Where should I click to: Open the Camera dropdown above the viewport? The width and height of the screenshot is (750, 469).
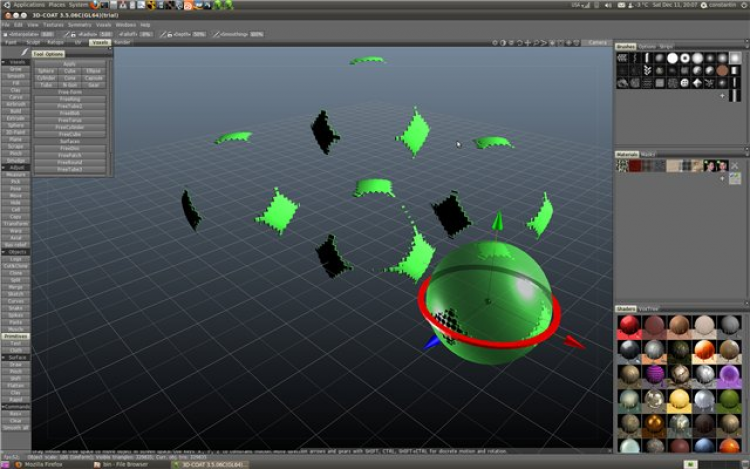(596, 42)
